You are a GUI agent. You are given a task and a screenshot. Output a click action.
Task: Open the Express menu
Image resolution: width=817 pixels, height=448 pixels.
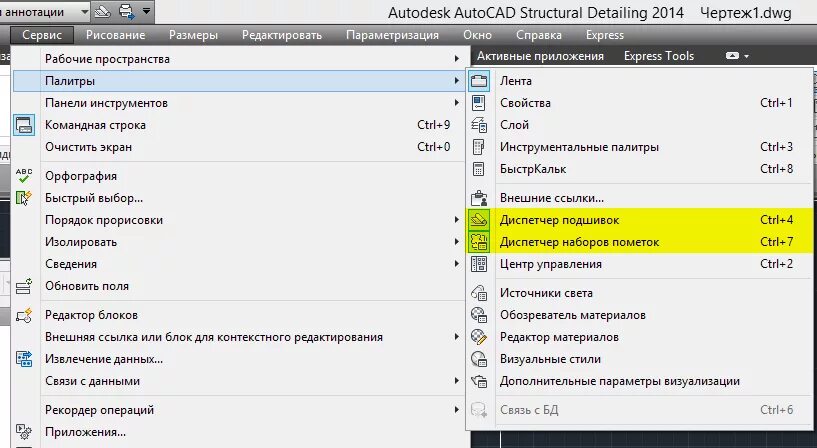604,35
